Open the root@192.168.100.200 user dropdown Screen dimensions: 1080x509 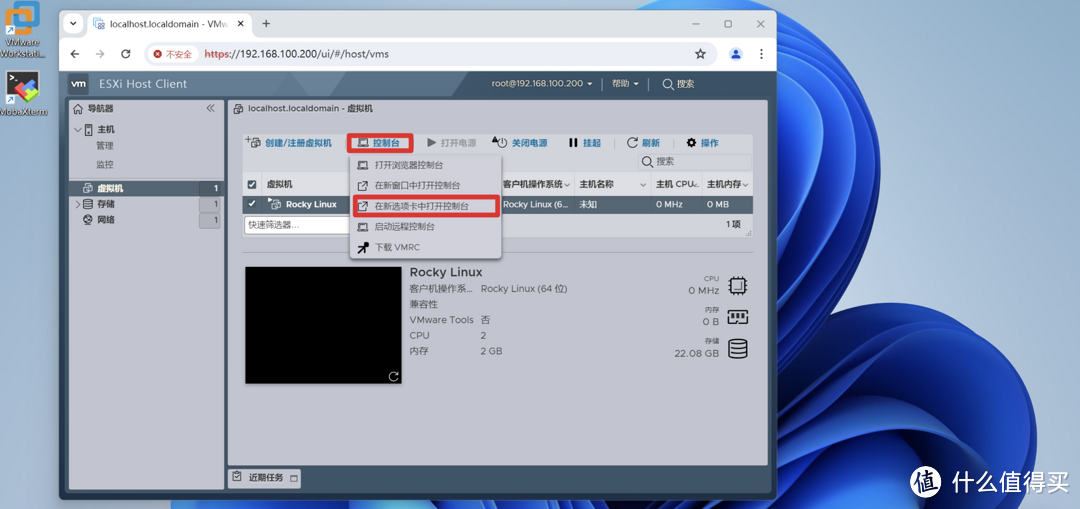pyautogui.click(x=541, y=83)
